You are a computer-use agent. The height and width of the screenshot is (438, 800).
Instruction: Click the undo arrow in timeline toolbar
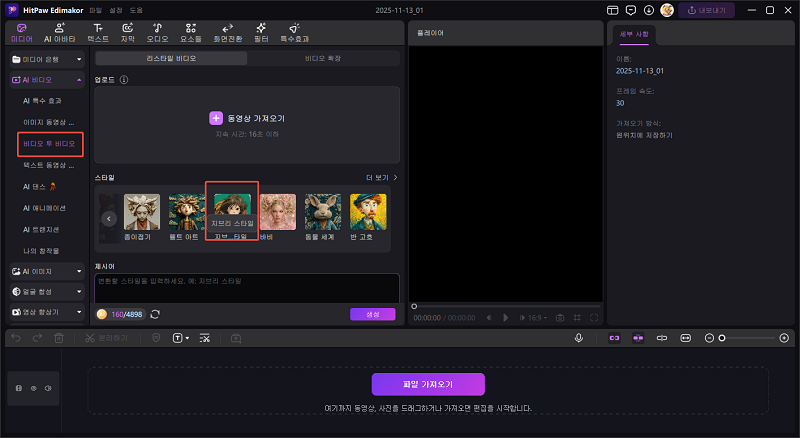pos(16,338)
